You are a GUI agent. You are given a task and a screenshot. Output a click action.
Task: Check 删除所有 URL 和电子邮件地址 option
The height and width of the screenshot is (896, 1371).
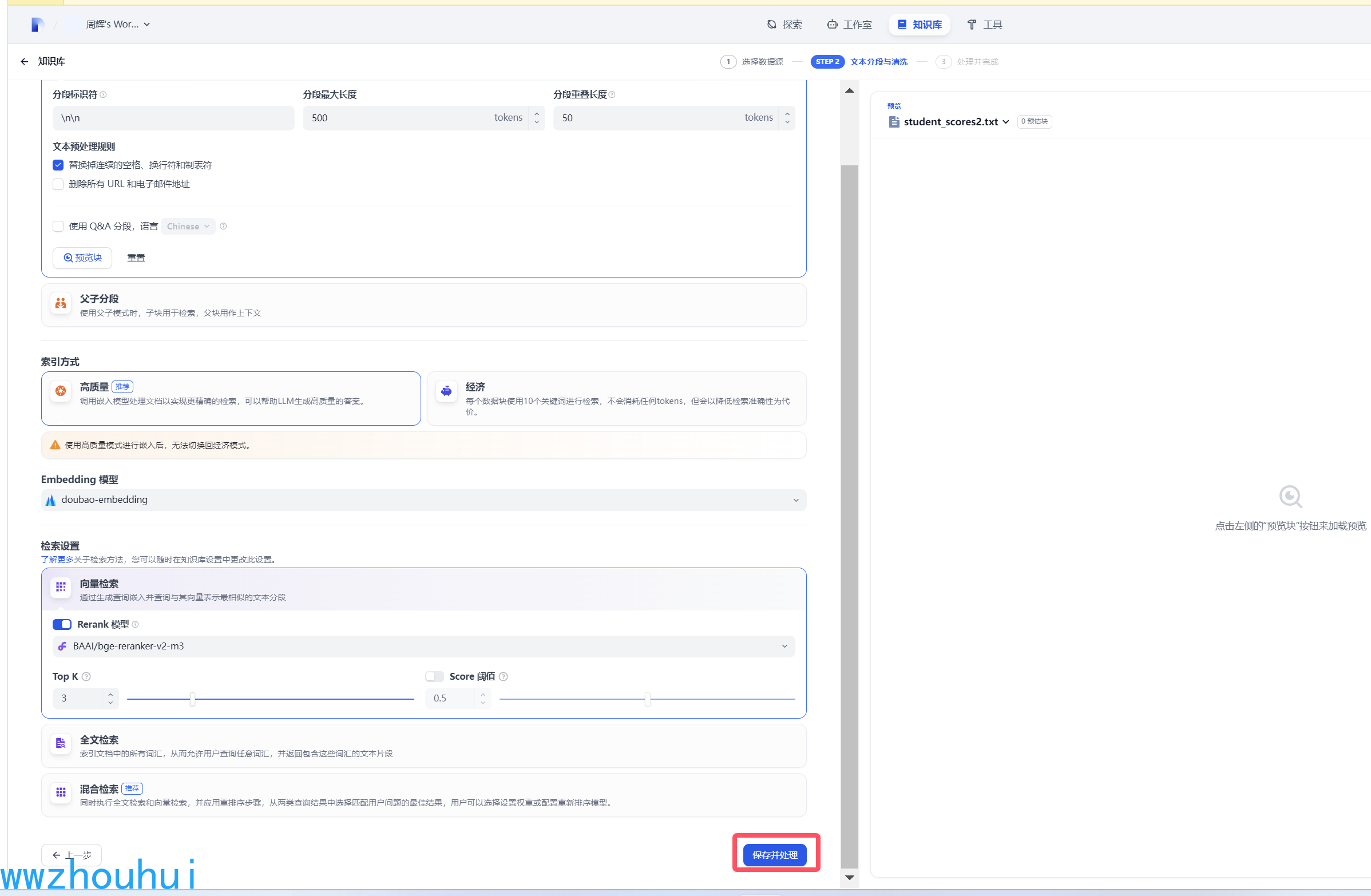pos(58,184)
